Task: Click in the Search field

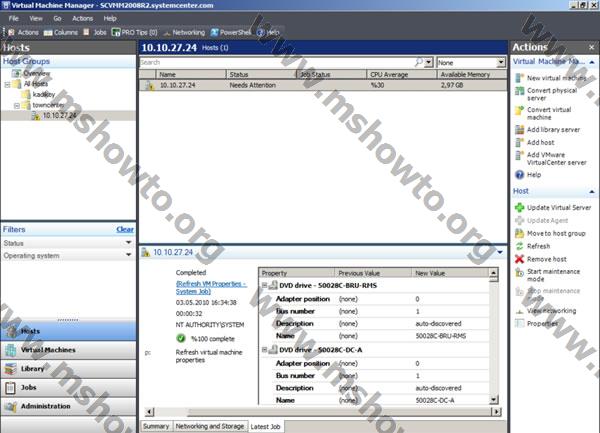Action: tap(277, 62)
